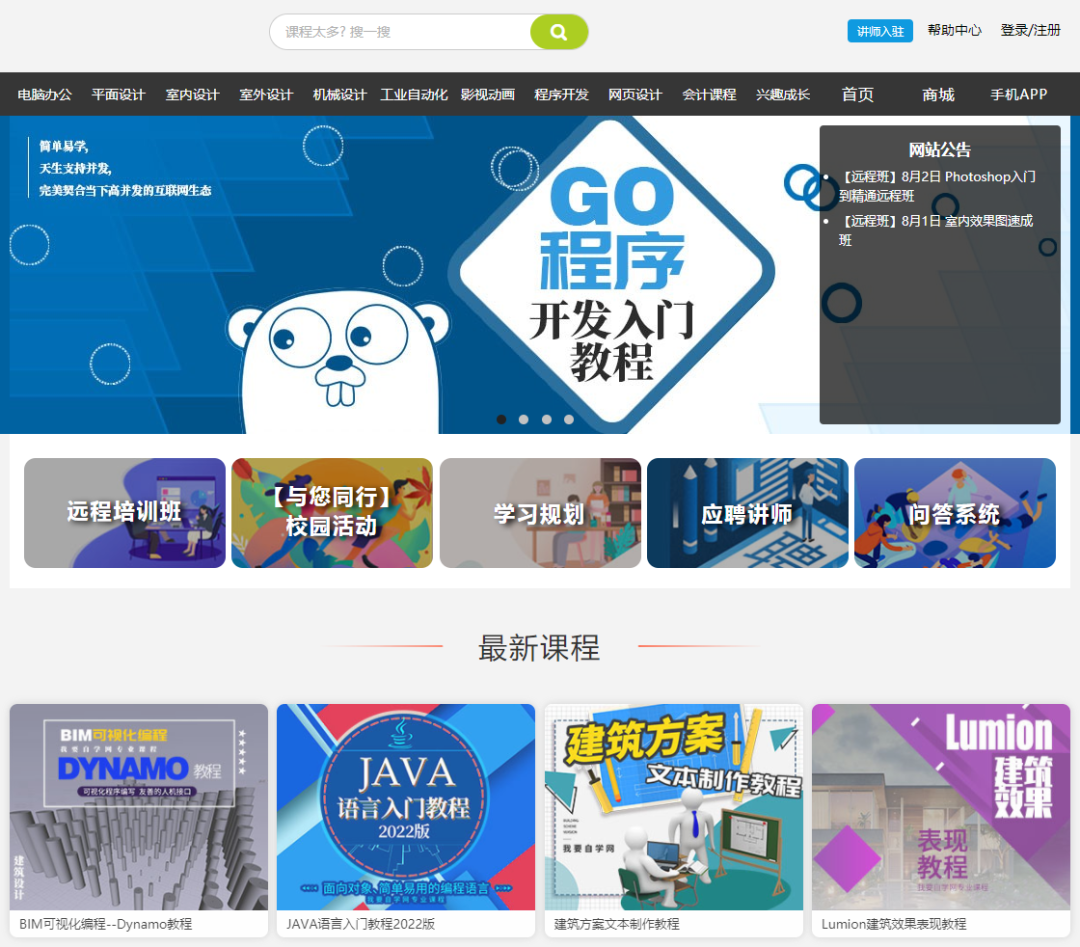Open the 室外设计 menu category

[266, 94]
